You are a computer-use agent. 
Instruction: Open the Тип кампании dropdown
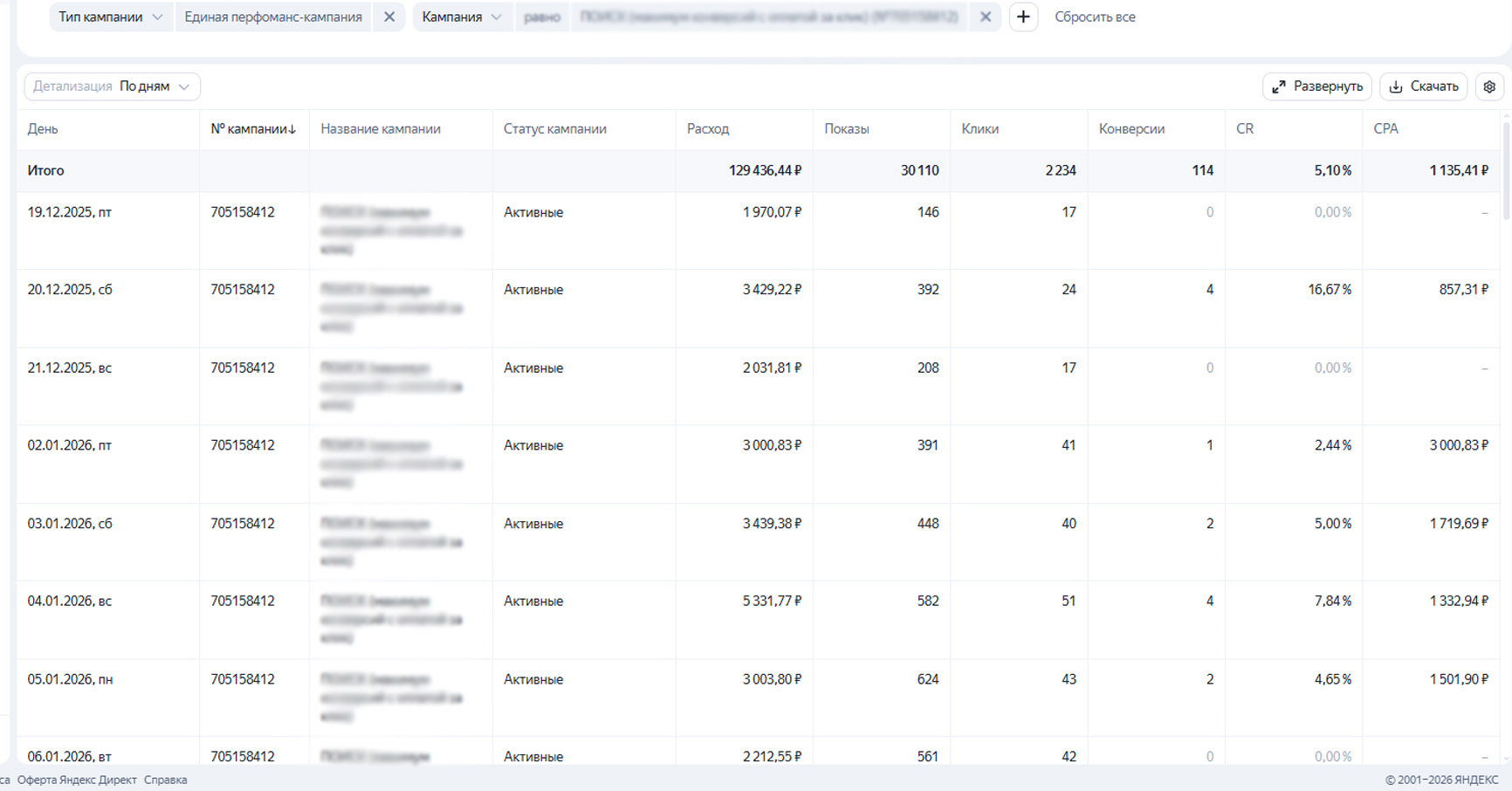(x=110, y=17)
